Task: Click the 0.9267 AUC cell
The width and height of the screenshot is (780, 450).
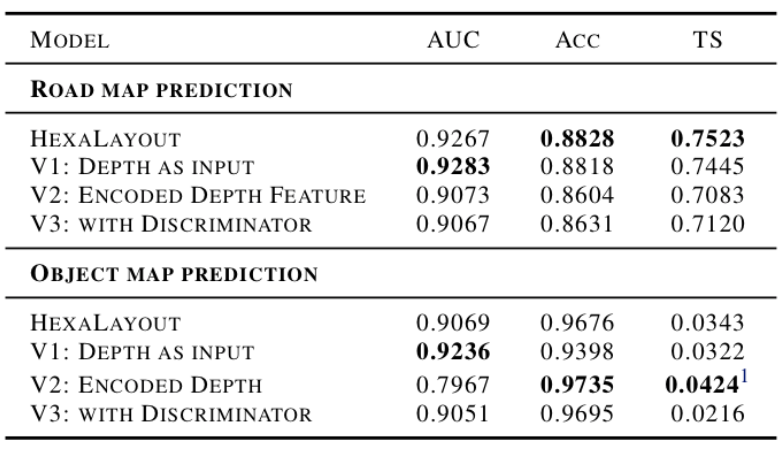Action: click(451, 138)
